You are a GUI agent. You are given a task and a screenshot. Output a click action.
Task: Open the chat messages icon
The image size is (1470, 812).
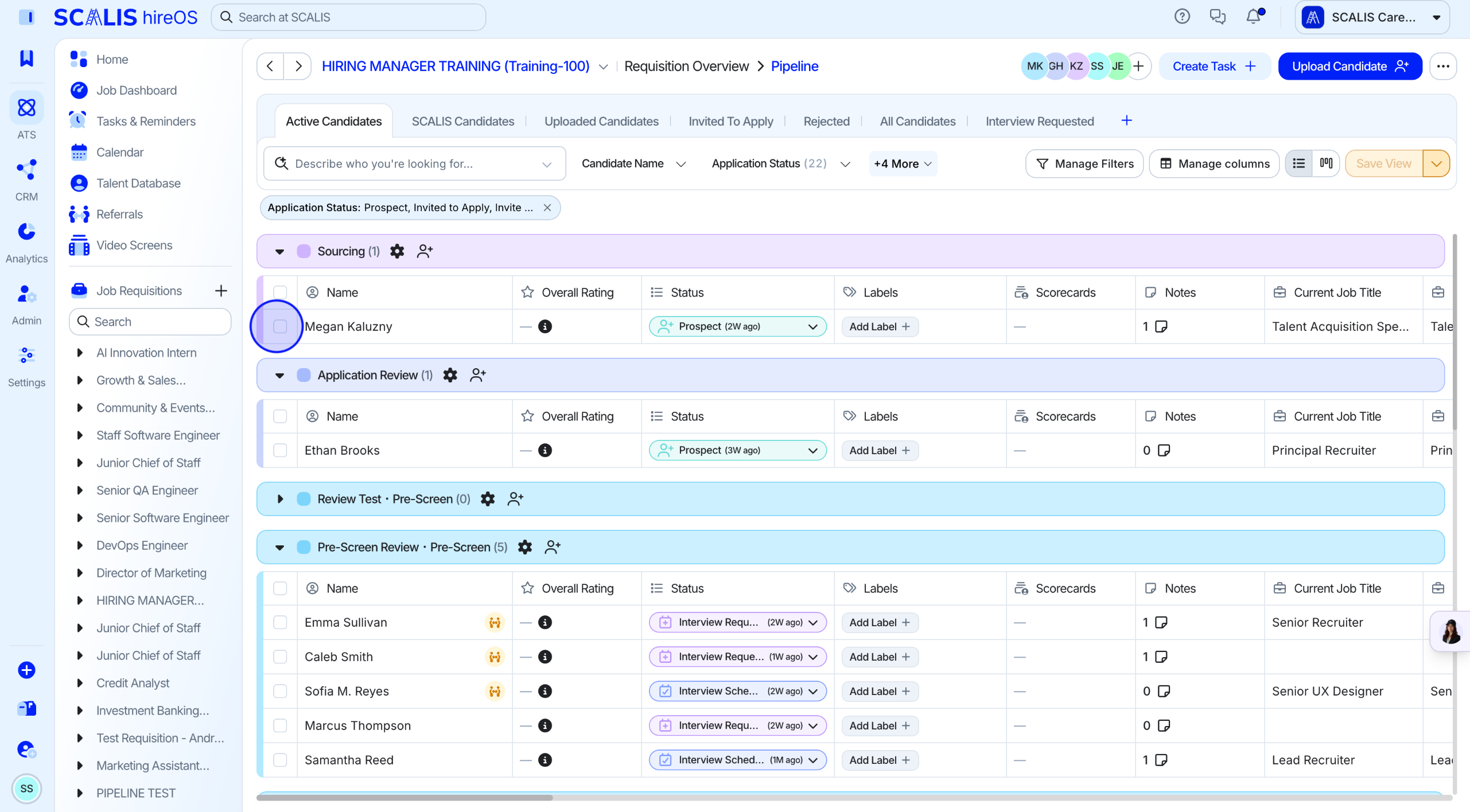(1218, 17)
